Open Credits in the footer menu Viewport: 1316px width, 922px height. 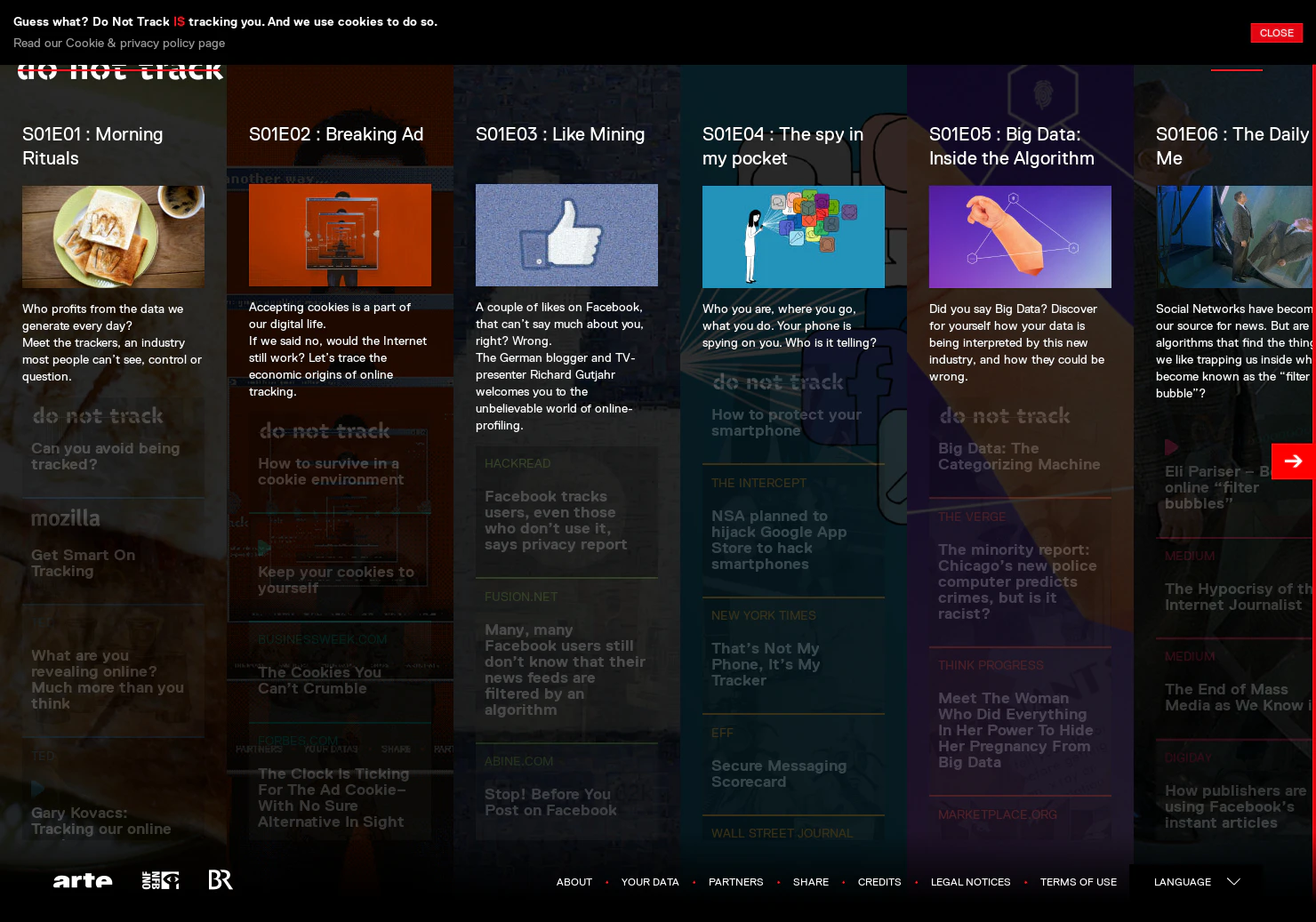879,882
